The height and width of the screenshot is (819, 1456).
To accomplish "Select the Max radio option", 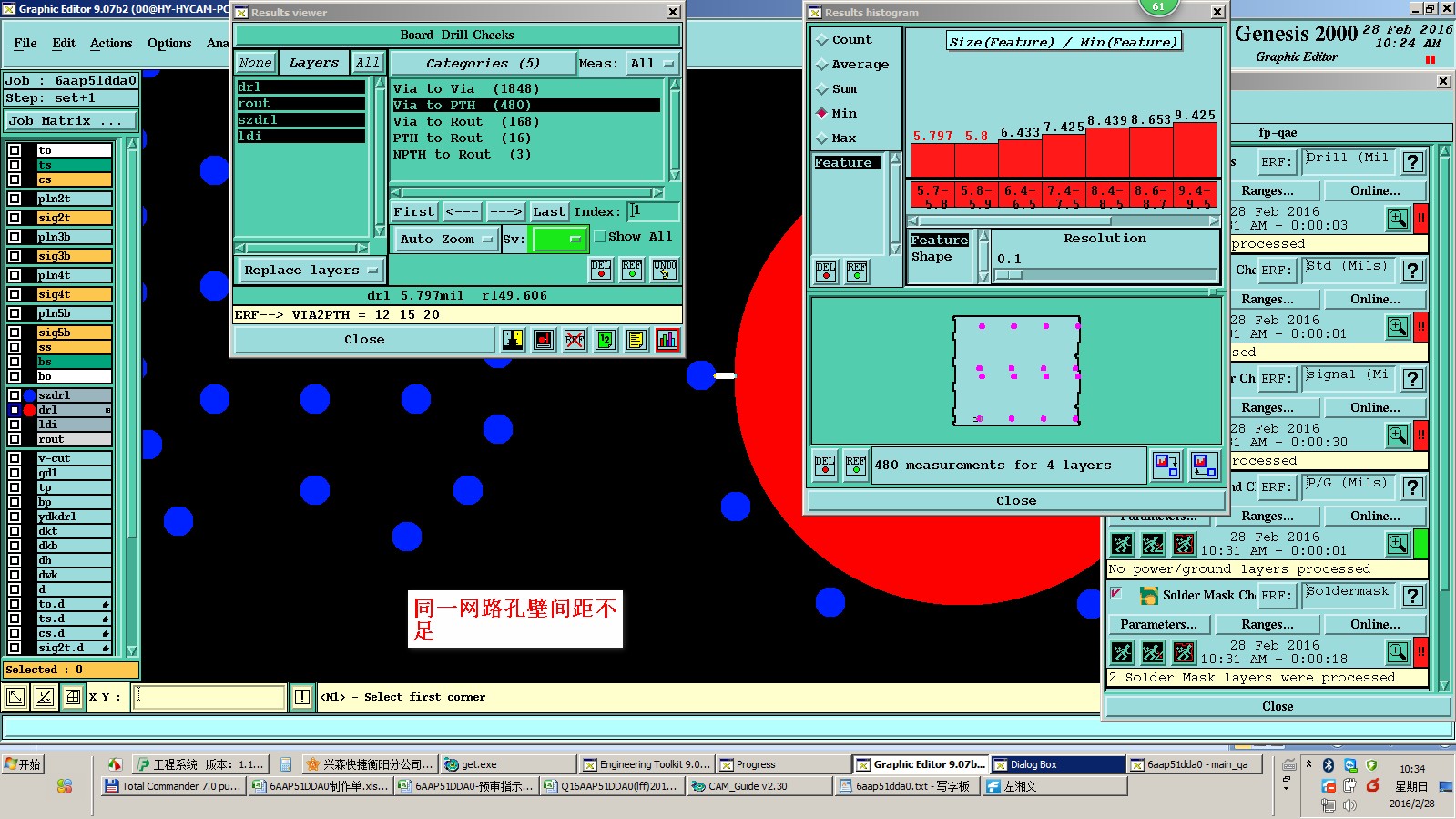I will coord(822,138).
